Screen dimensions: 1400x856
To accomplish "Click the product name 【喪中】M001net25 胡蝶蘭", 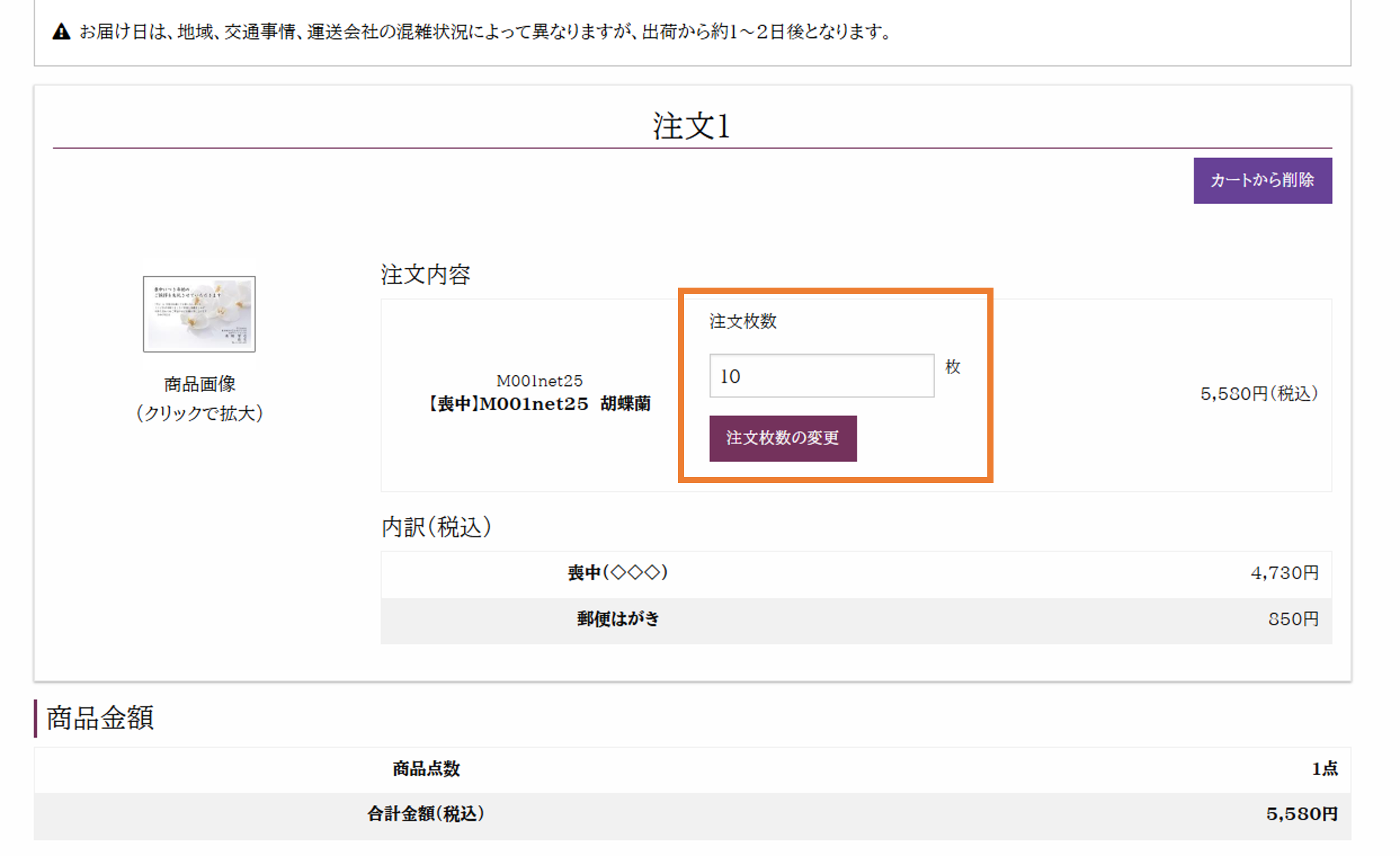I will 539,403.
